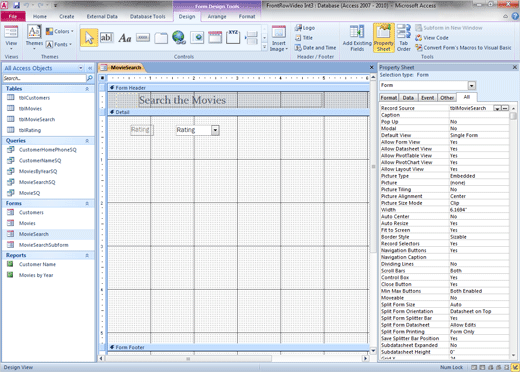Open the All Access Objects dropdown

pos(81,68)
